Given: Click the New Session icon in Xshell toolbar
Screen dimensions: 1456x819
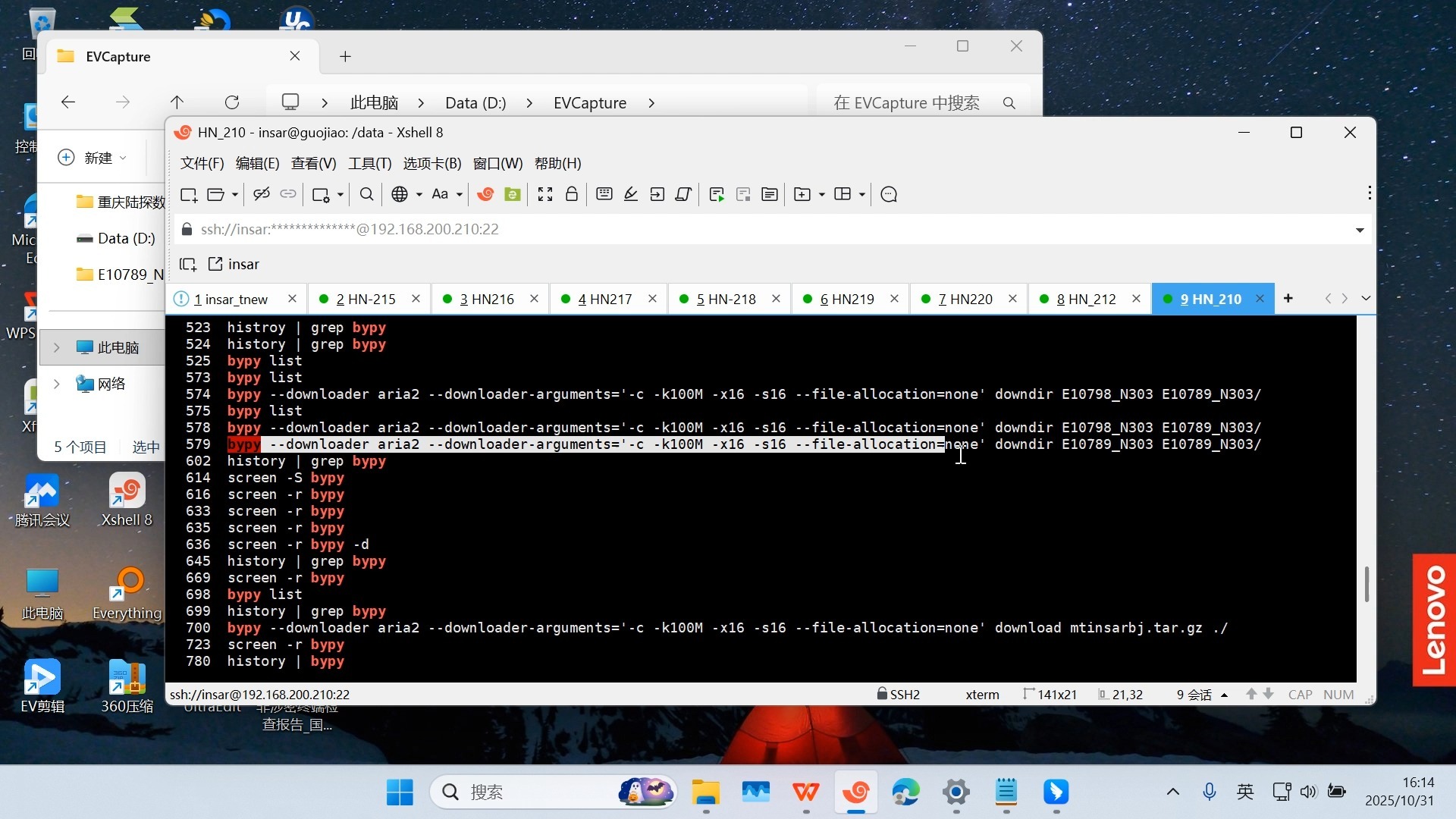Looking at the screenshot, I should pyautogui.click(x=188, y=195).
